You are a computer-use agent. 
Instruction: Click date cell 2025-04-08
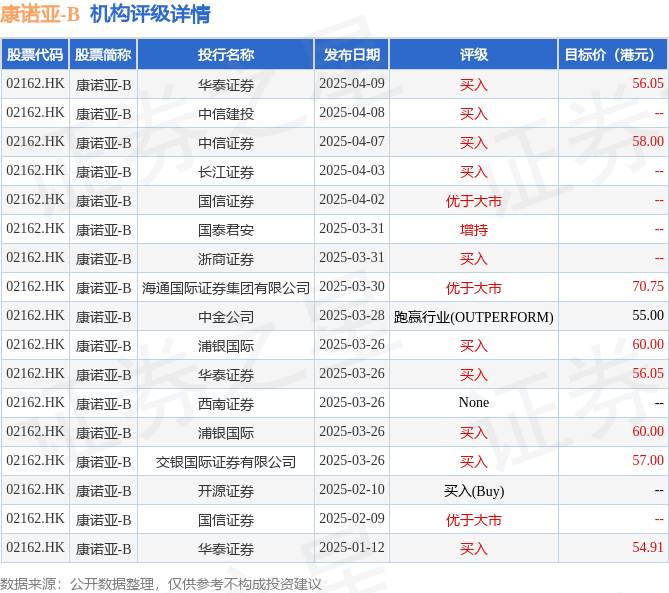pos(352,113)
